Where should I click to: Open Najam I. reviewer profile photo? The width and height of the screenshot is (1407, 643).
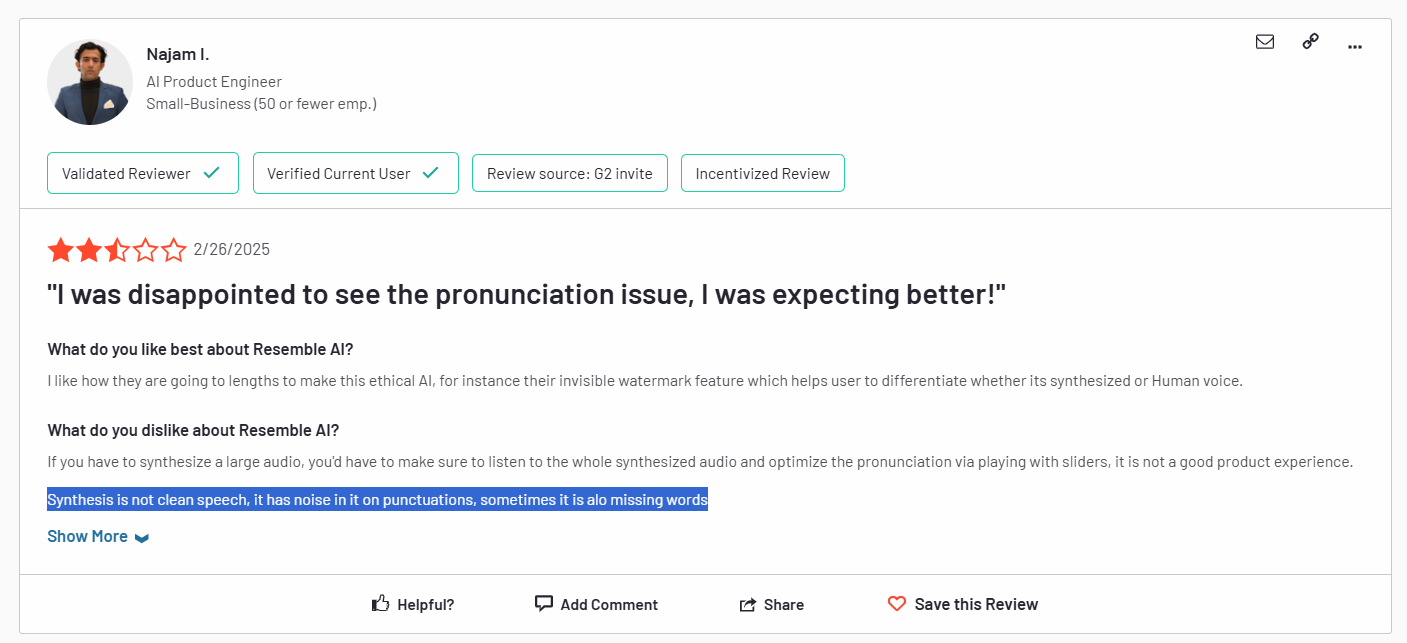tap(90, 82)
